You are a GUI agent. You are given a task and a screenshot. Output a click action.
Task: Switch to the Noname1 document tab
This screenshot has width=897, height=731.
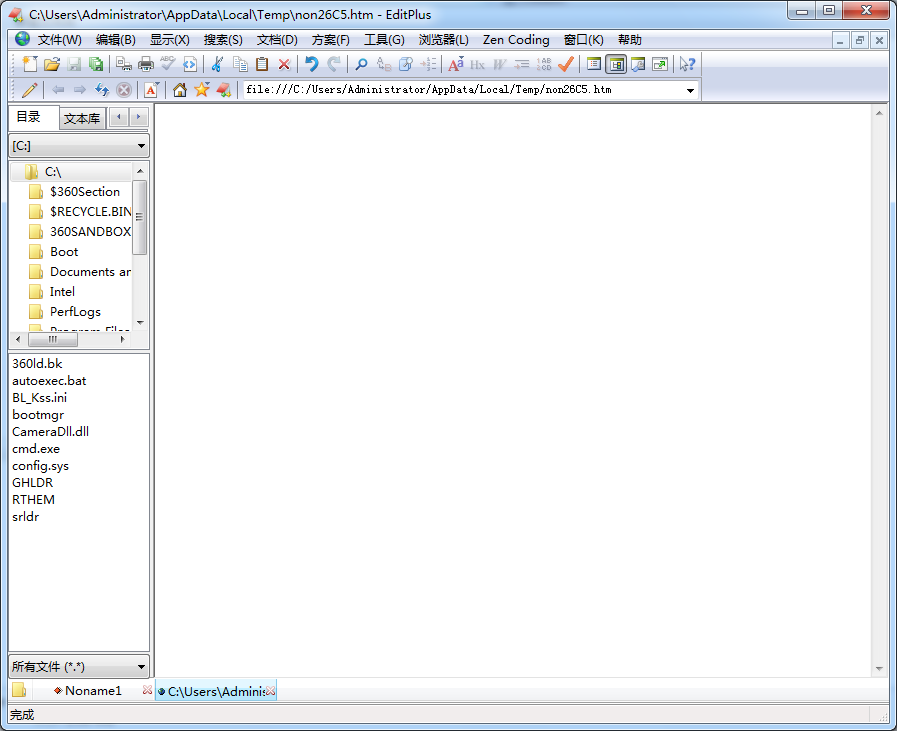coord(93,691)
